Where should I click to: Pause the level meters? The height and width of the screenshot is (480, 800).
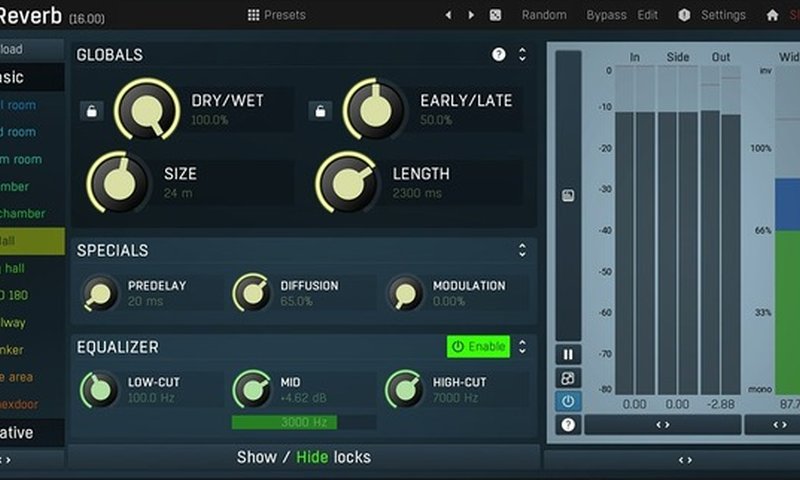tap(568, 354)
